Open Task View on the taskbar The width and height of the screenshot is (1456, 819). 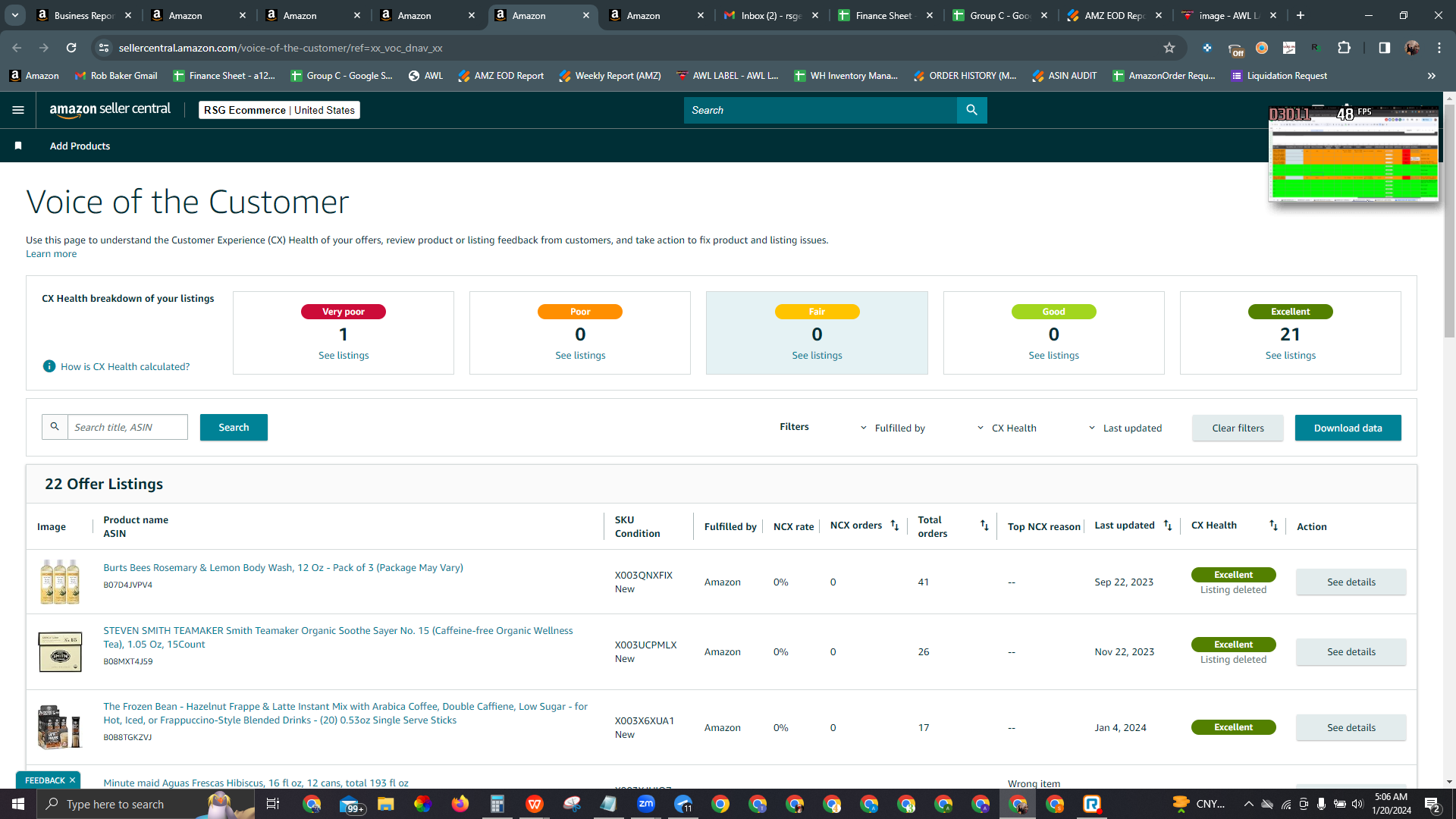pos(273,804)
